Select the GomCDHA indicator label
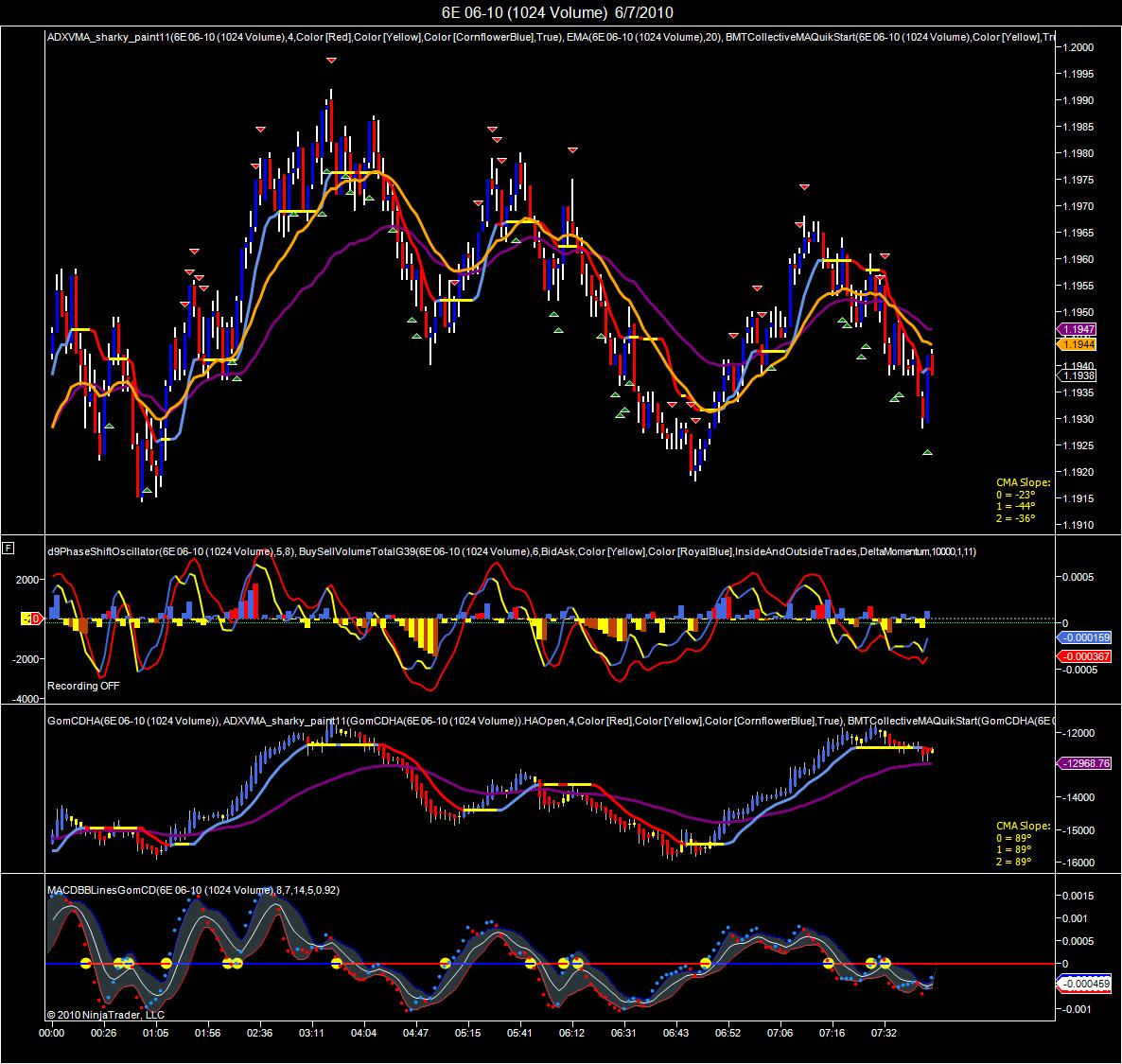Screen dimensions: 1122x1064 [x=132, y=721]
